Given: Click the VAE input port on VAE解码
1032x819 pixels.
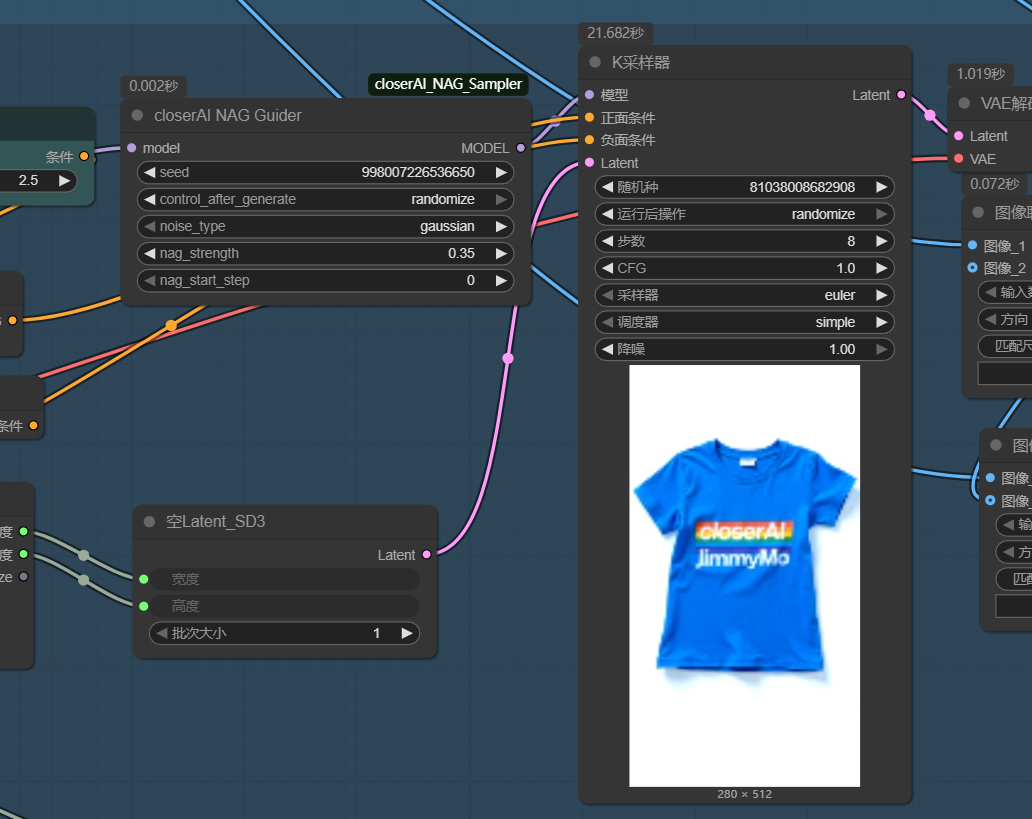Looking at the screenshot, I should 958,159.
